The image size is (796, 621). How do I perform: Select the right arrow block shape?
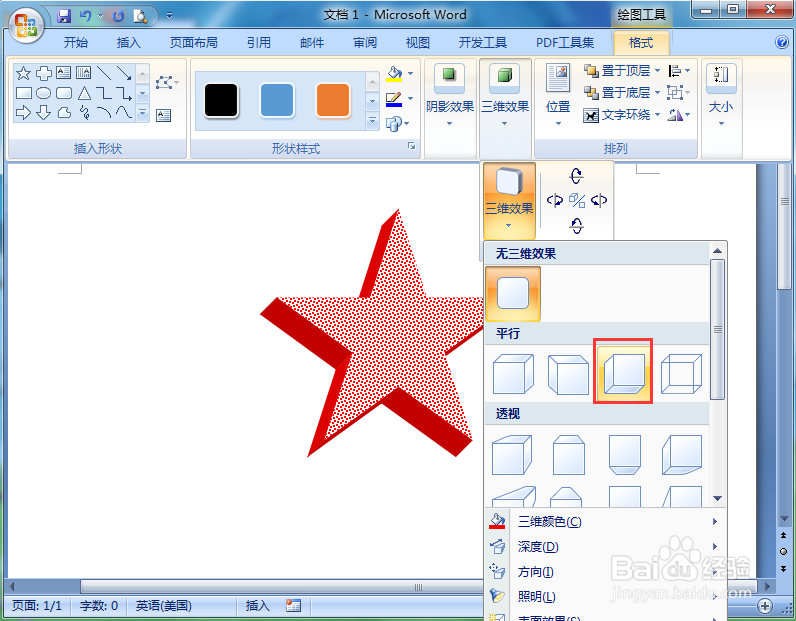23,112
